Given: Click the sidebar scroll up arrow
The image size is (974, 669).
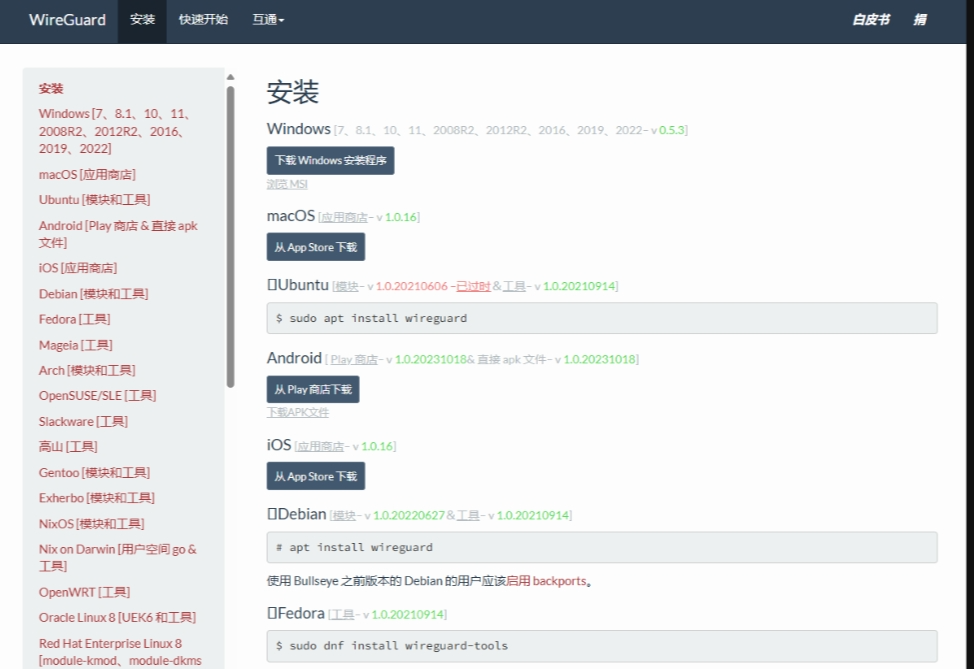Looking at the screenshot, I should 230,77.
